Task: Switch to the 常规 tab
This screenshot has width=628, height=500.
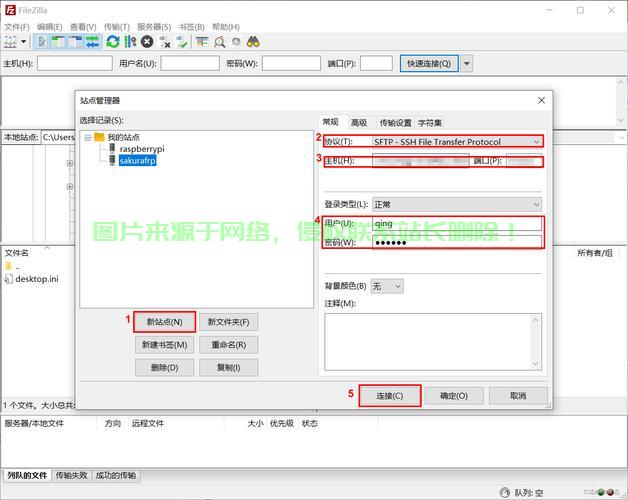Action: point(331,122)
